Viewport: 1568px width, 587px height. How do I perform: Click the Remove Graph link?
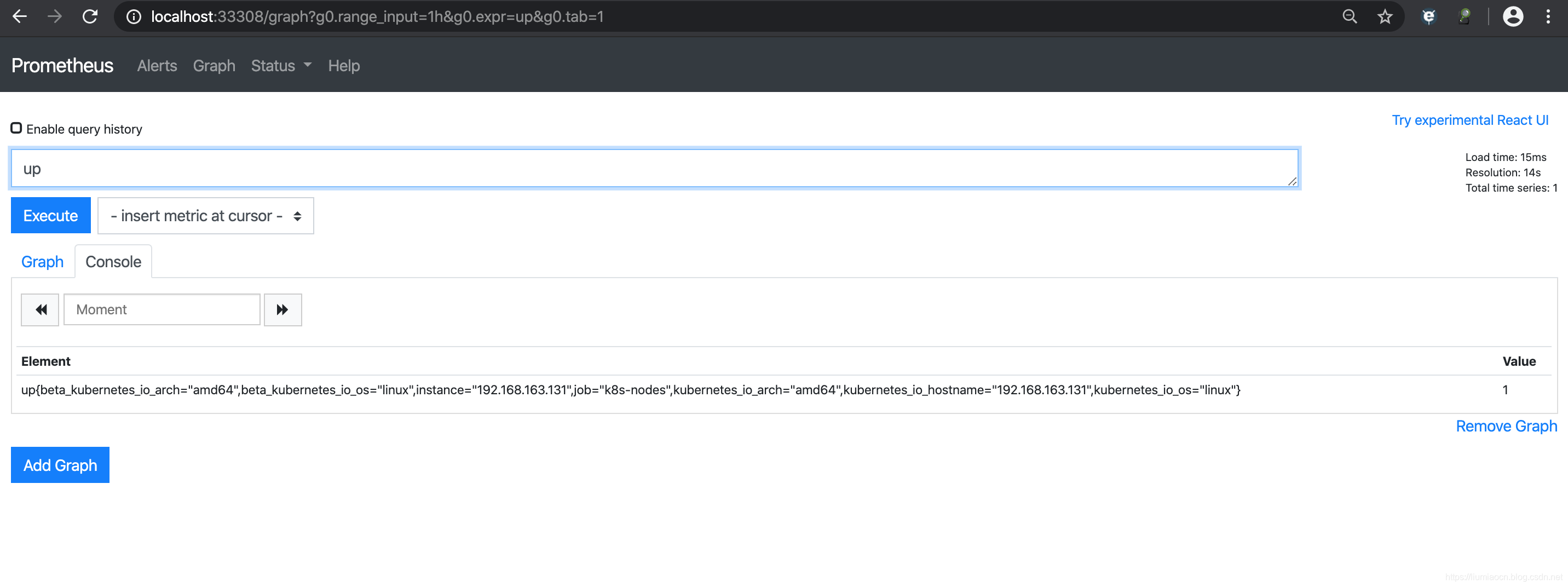(x=1506, y=426)
